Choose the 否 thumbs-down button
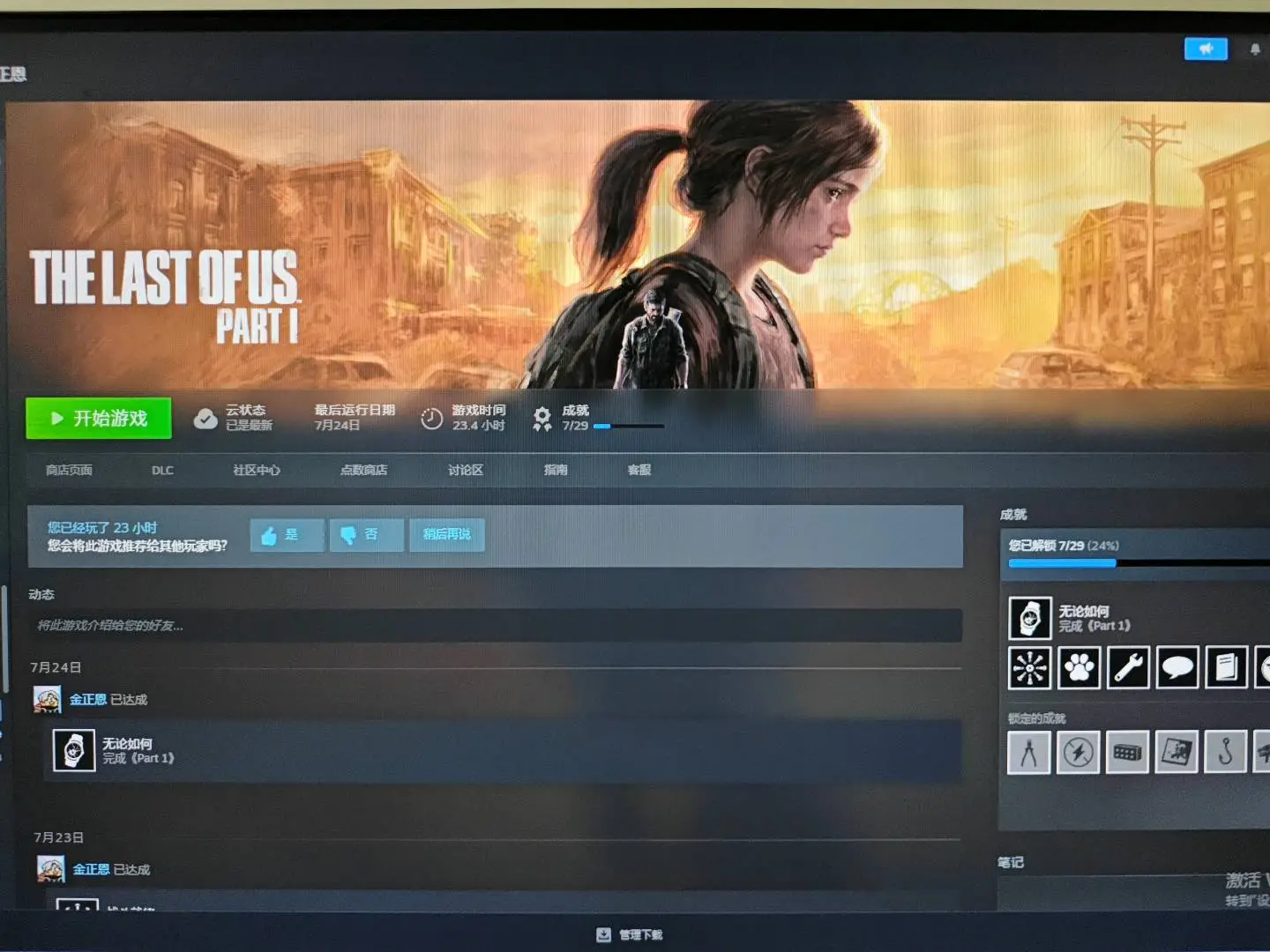The width and height of the screenshot is (1270, 952). coord(367,535)
